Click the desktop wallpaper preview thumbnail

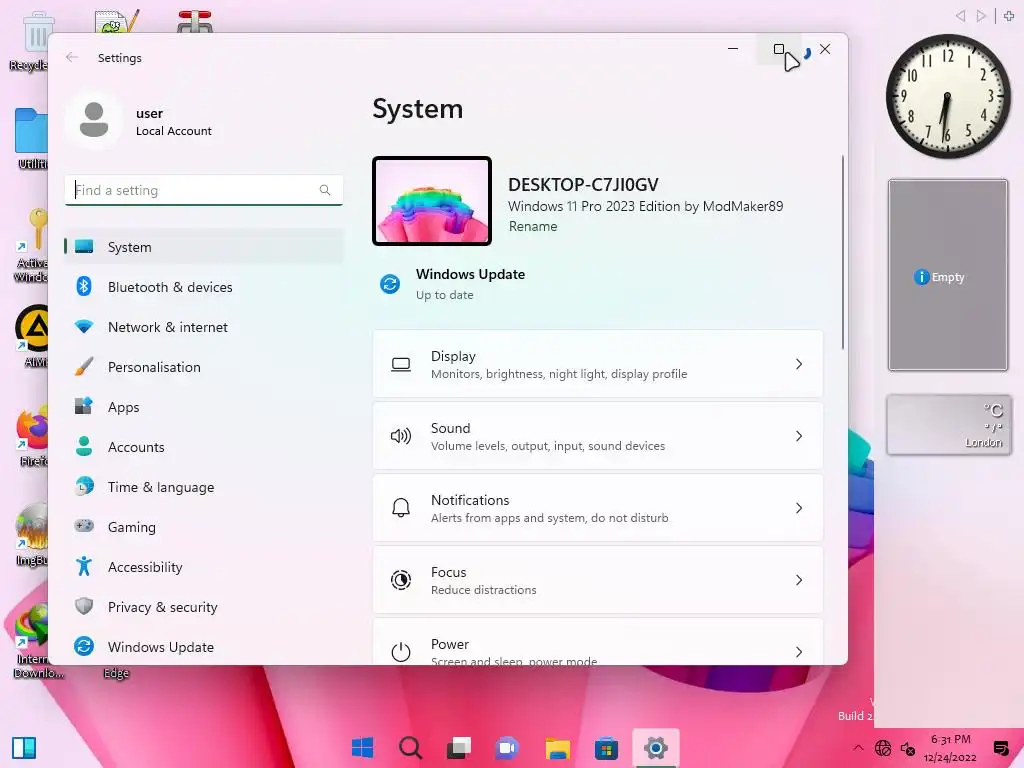point(432,201)
